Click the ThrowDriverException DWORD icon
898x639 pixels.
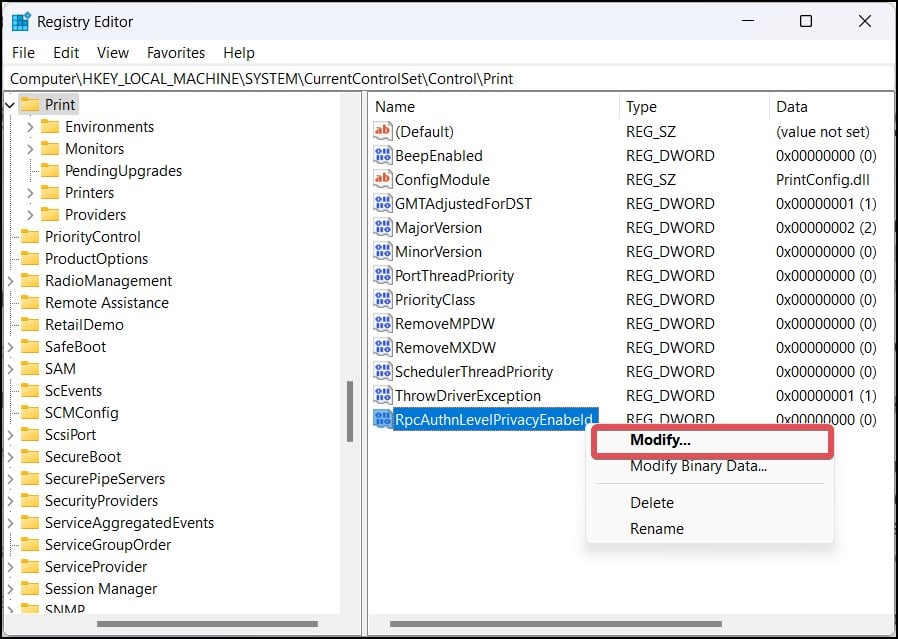click(x=382, y=396)
